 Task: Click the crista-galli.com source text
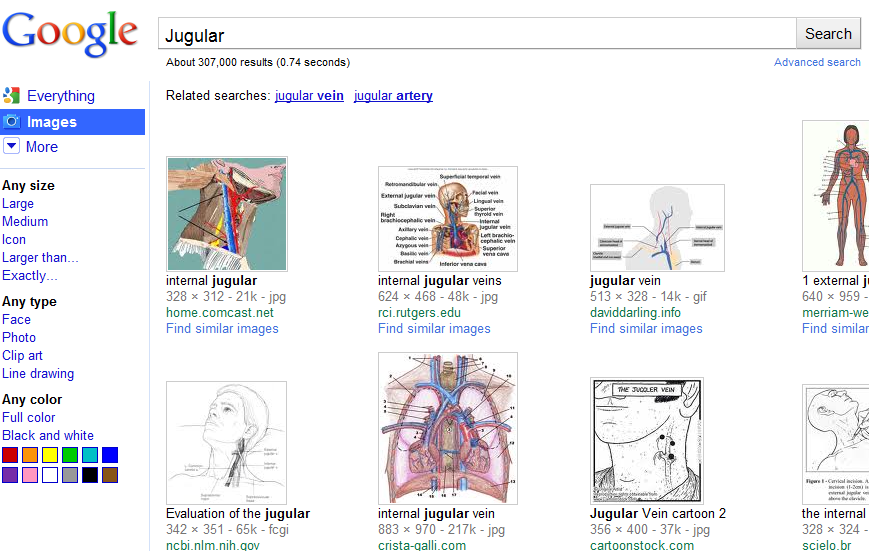[x=422, y=545]
